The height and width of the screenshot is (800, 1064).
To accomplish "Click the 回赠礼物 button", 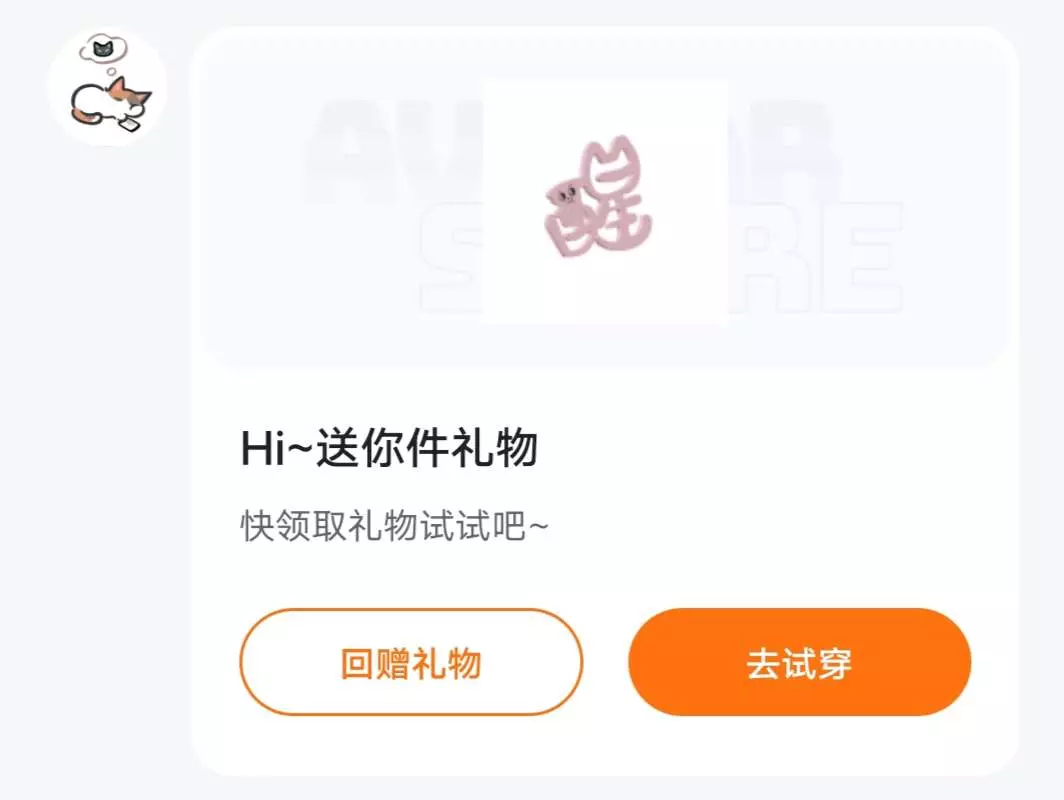I will (x=411, y=662).
